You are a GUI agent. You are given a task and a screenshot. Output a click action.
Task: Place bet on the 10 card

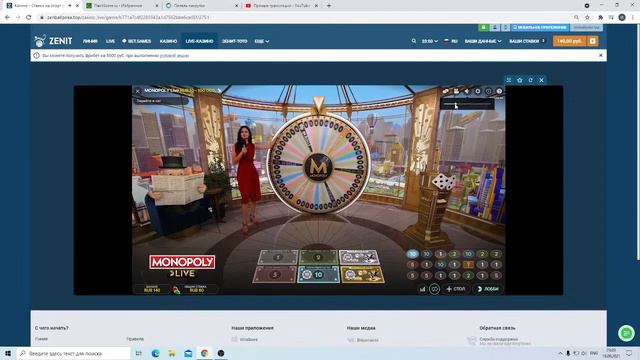click(x=318, y=274)
